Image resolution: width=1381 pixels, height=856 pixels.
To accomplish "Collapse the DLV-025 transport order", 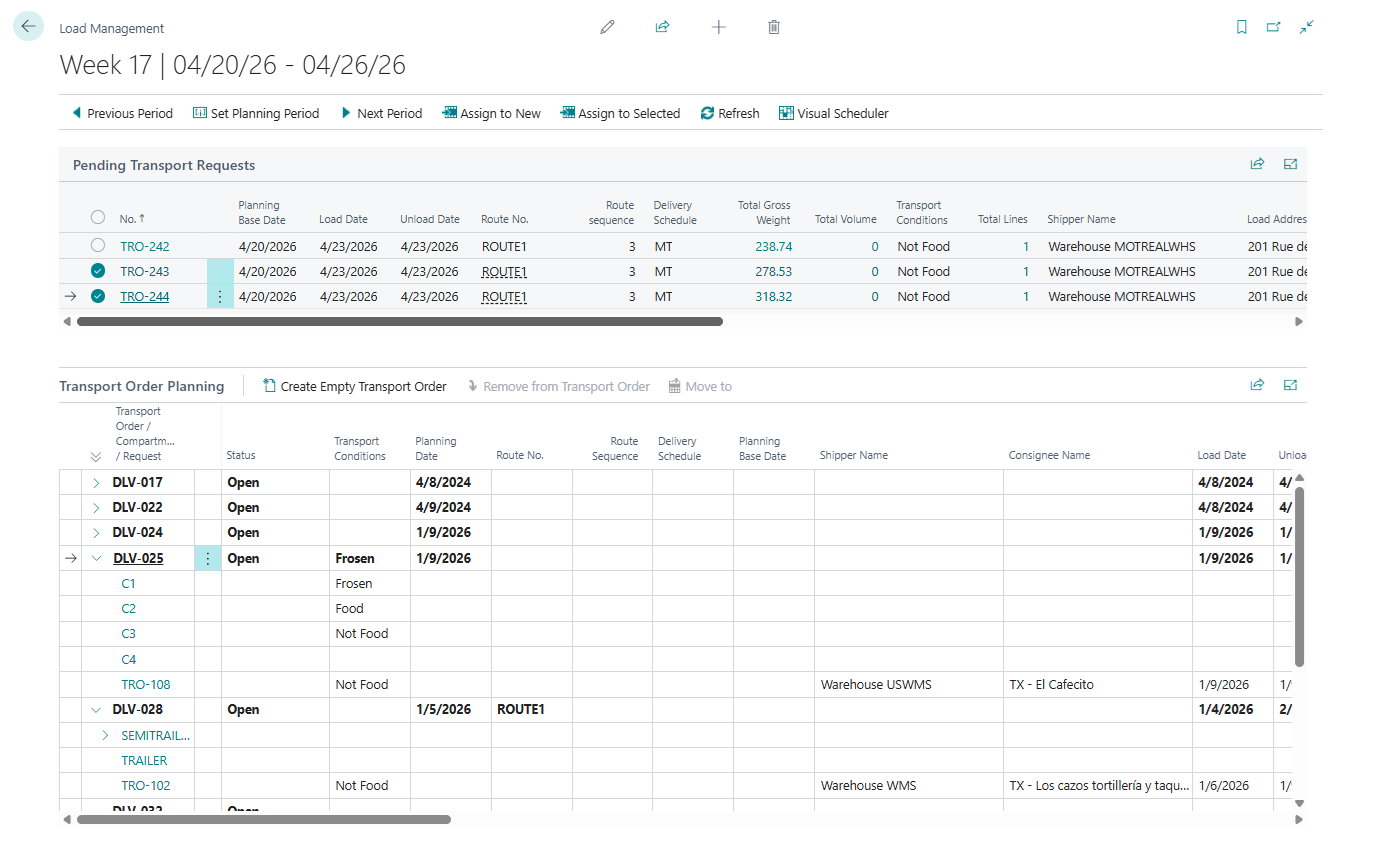I will 96,557.
